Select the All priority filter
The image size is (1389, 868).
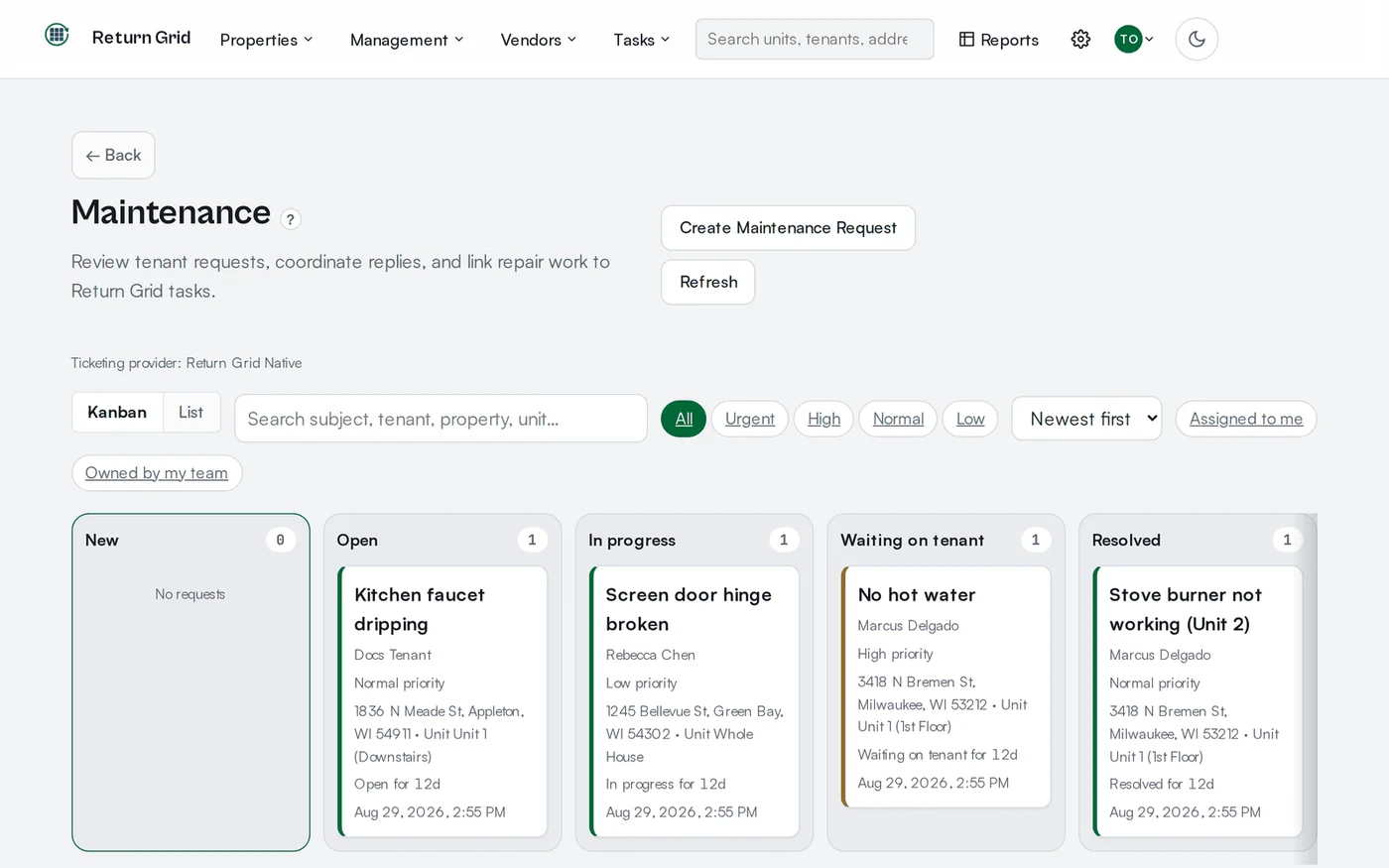[684, 419]
